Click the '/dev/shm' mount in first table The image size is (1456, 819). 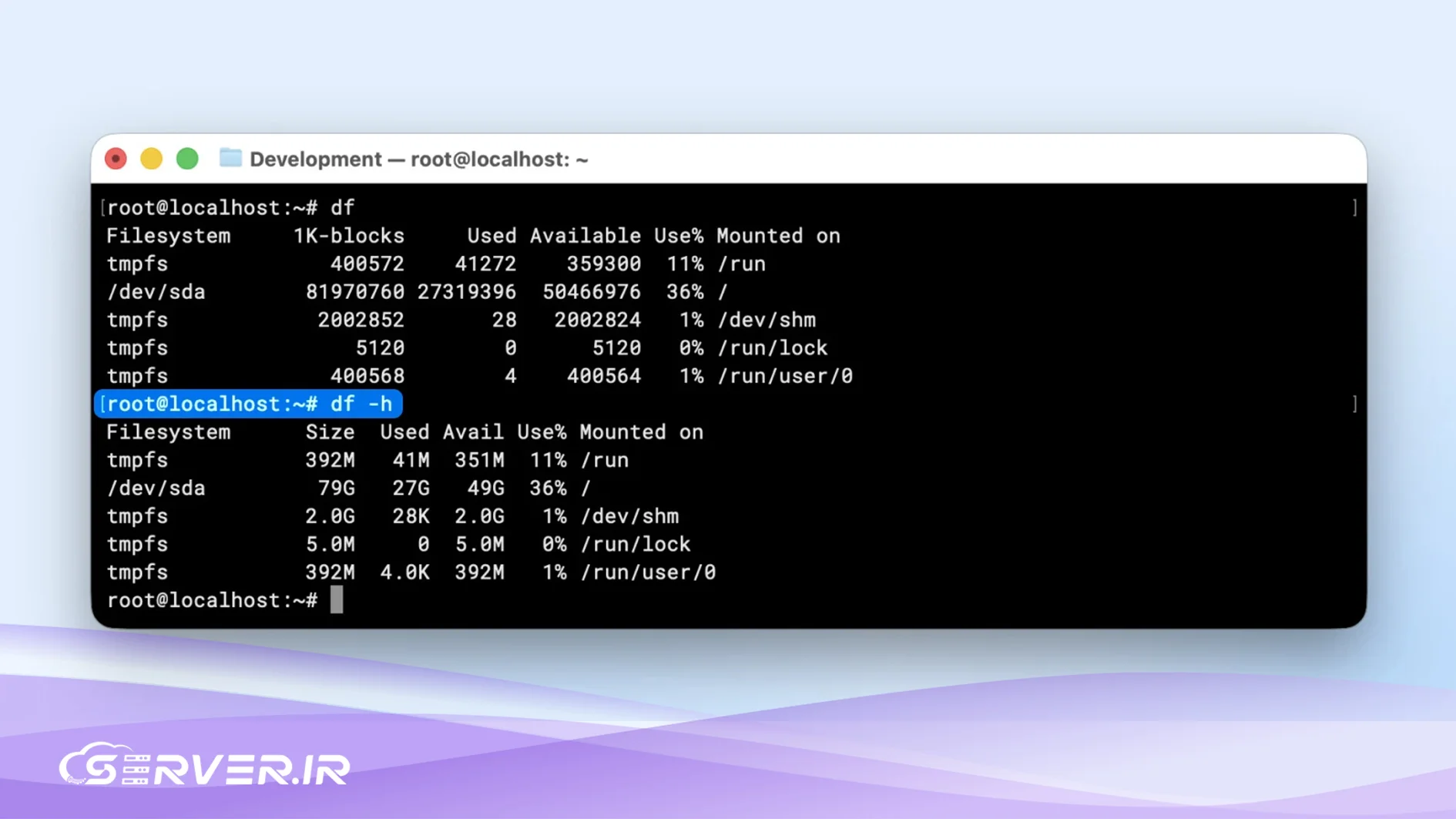(767, 320)
